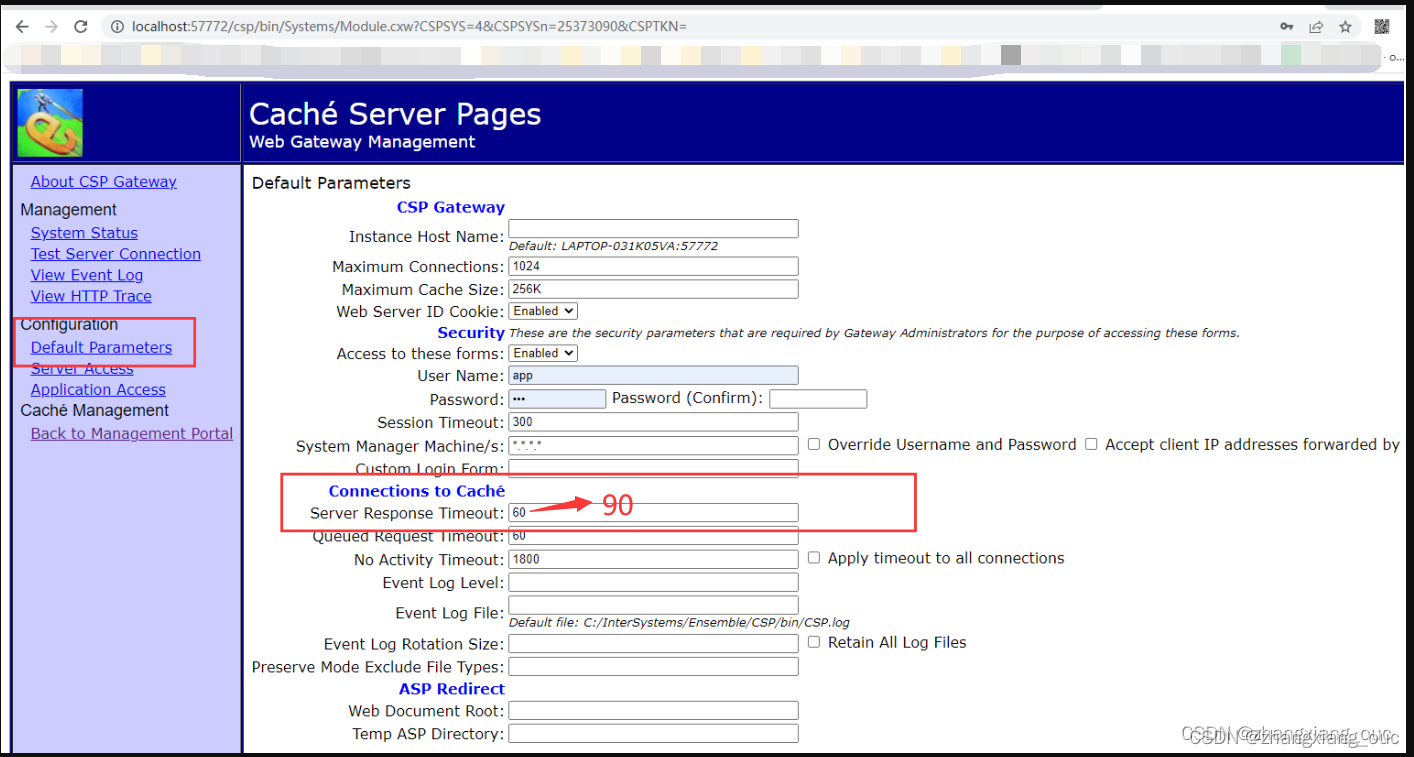1414x757 pixels.
Task: Click the share page icon
Action: pyautogui.click(x=1316, y=26)
